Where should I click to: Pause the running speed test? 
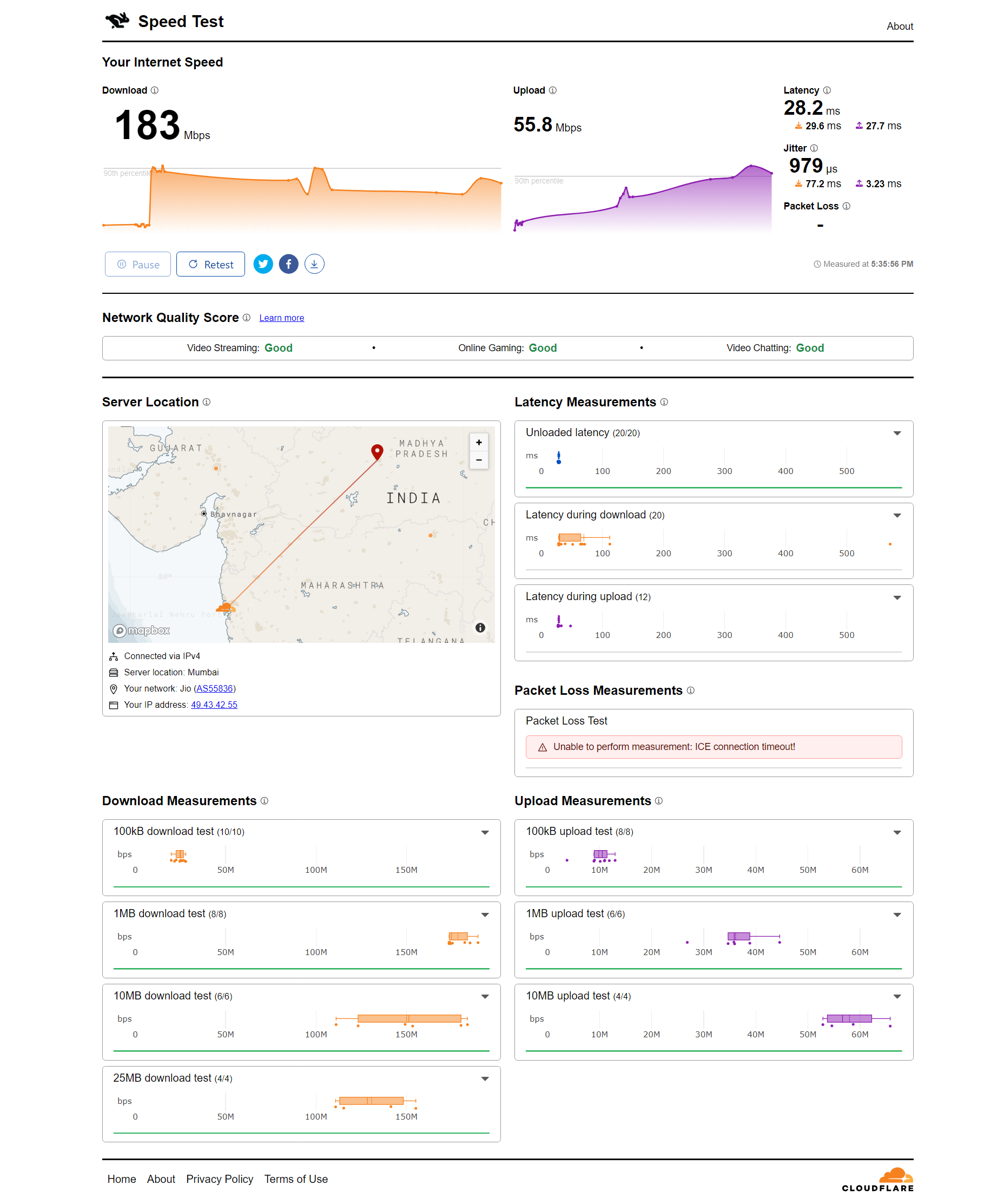click(138, 264)
